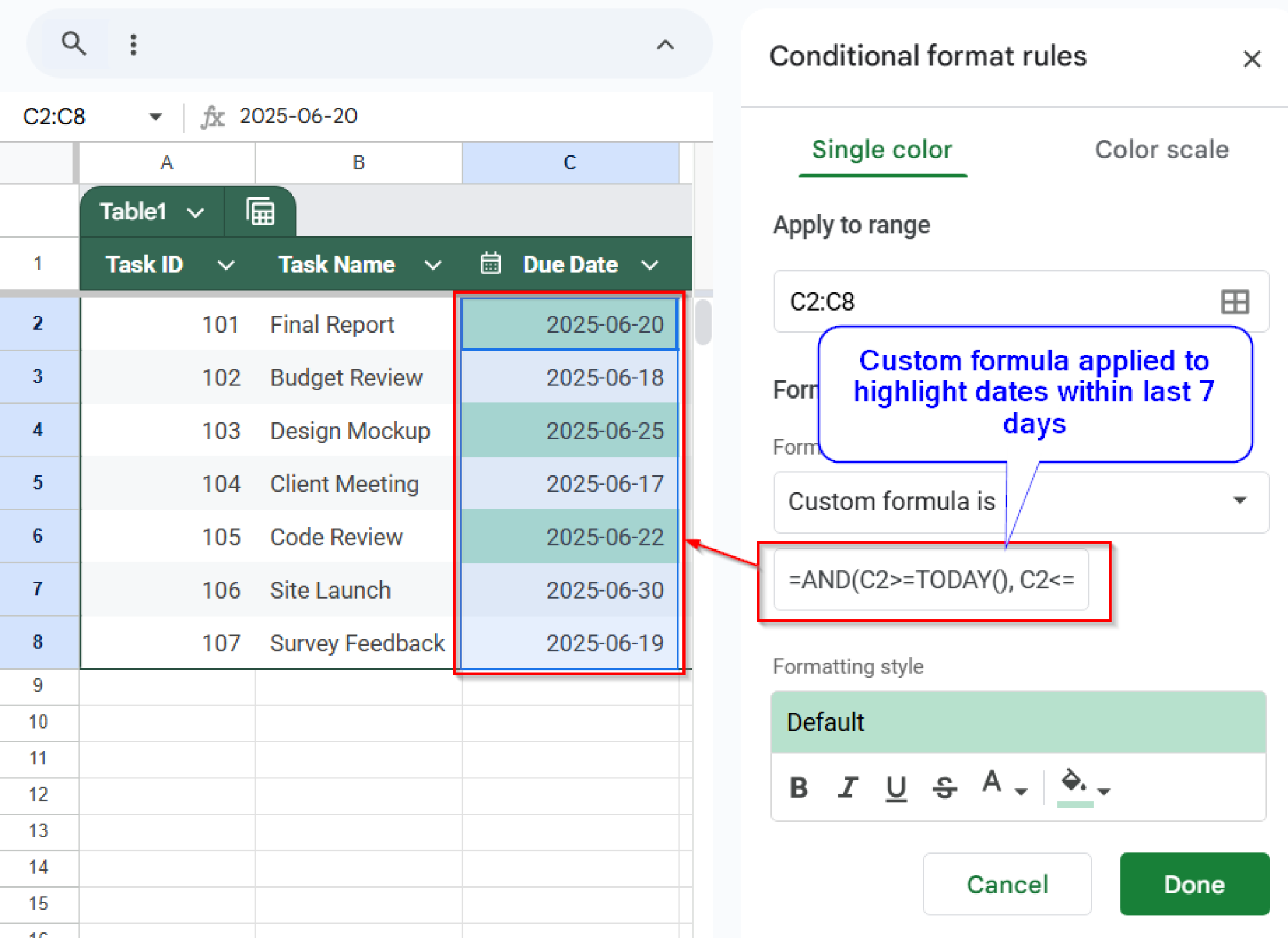Click the select data range grid icon

point(1235,302)
